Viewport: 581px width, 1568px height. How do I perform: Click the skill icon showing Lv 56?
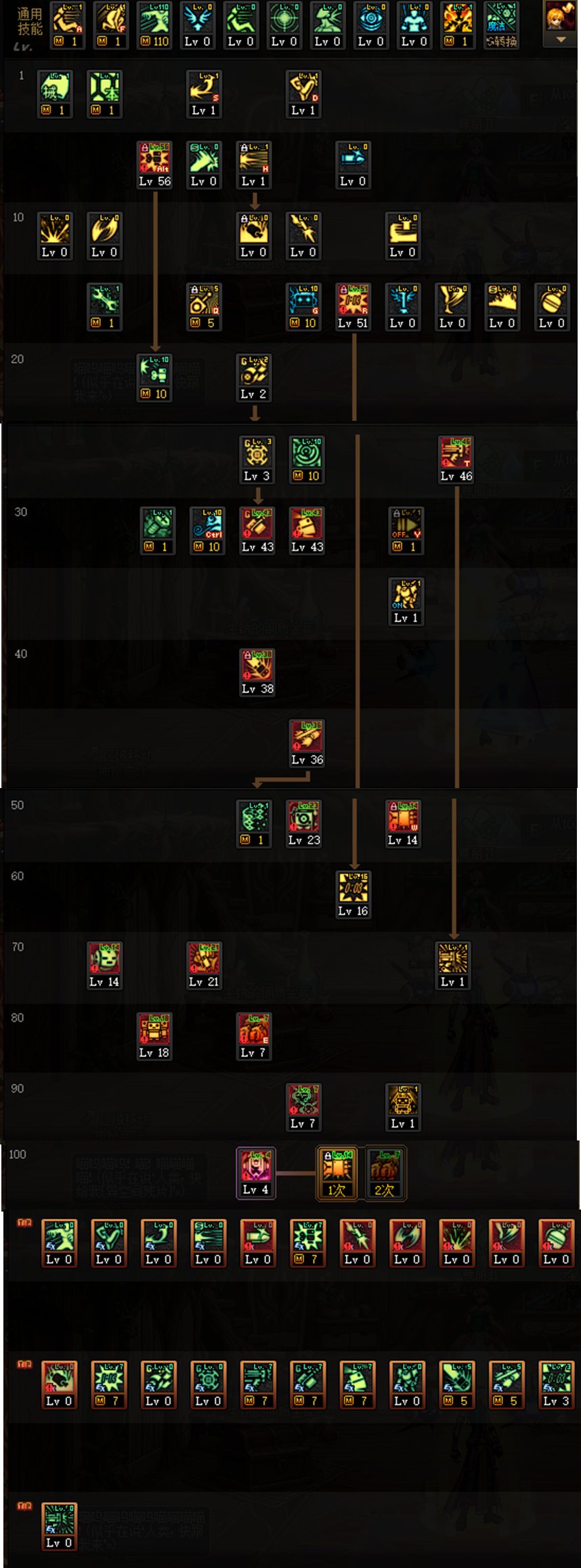pyautogui.click(x=154, y=165)
